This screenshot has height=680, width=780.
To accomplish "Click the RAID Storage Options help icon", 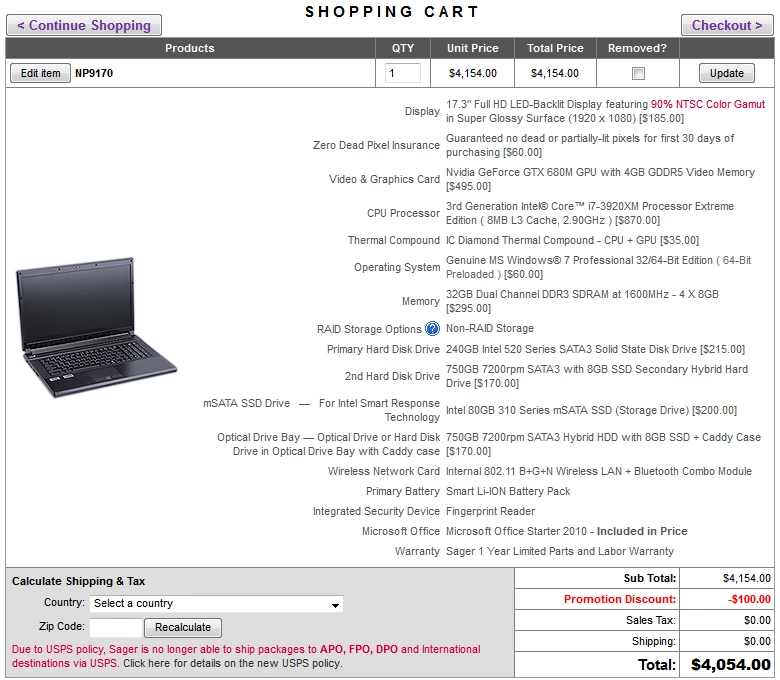I will click(x=433, y=329).
